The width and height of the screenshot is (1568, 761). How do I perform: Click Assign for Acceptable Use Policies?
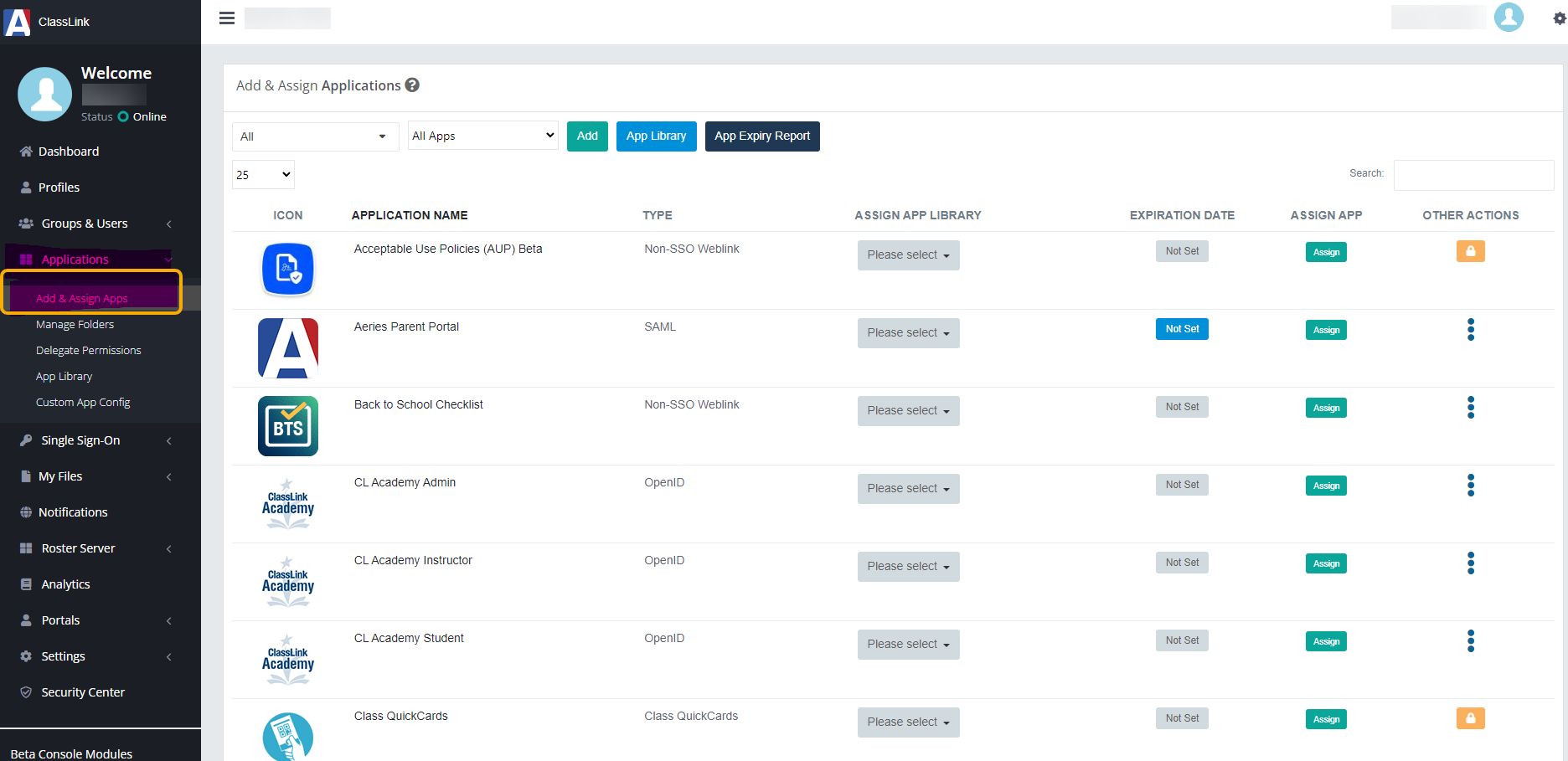click(x=1326, y=252)
